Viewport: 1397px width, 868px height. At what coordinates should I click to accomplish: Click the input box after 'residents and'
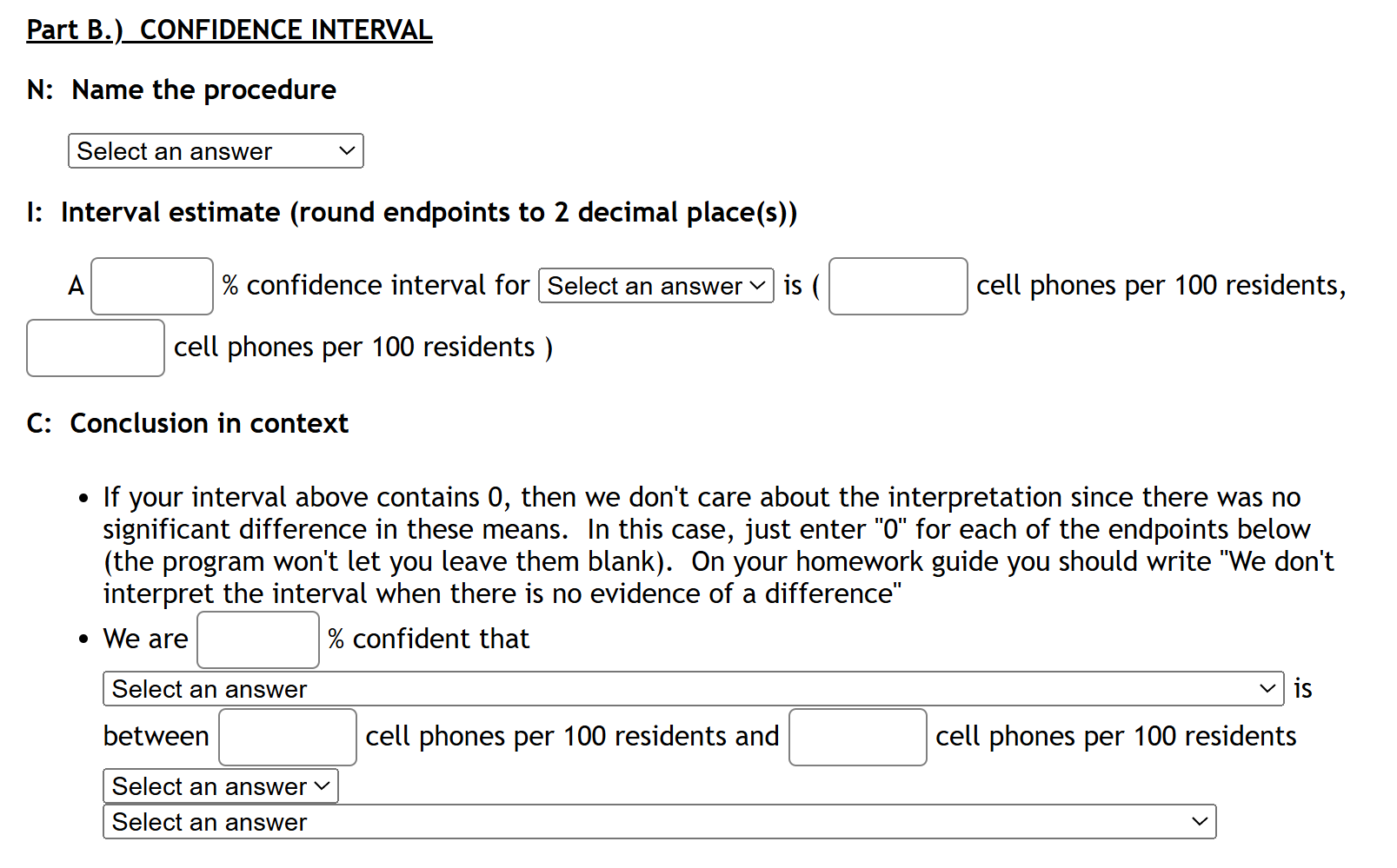click(858, 737)
